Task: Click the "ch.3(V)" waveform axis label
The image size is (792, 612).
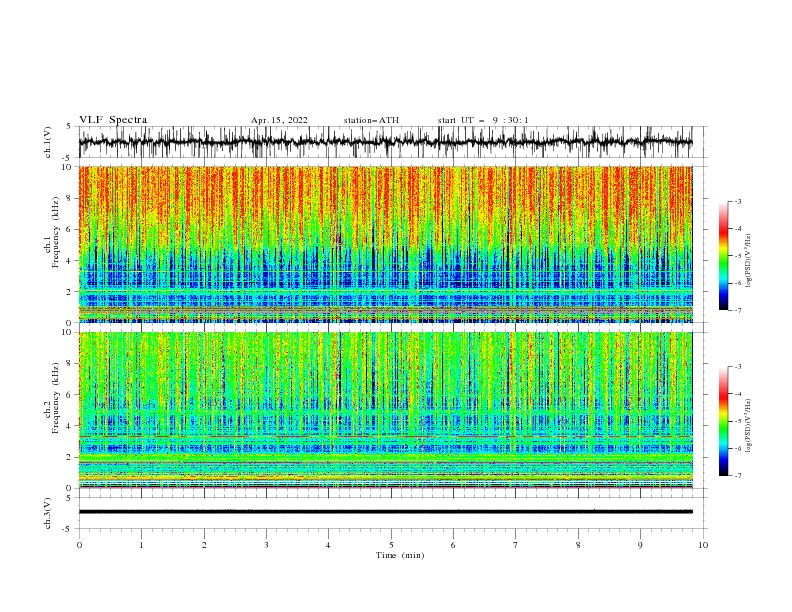Action: coord(48,513)
